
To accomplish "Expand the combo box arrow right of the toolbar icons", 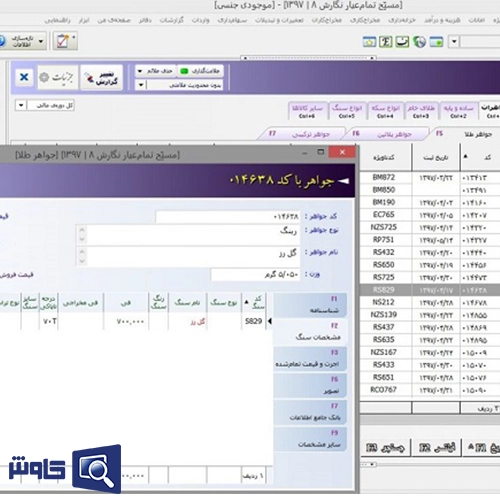I will click(454, 42).
